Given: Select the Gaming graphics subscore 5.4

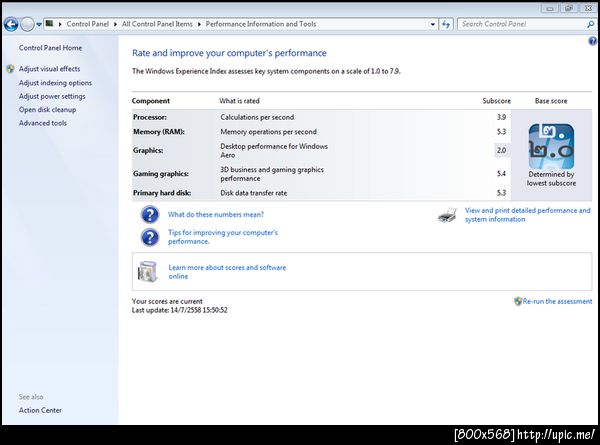Looking at the screenshot, I should 501,174.
